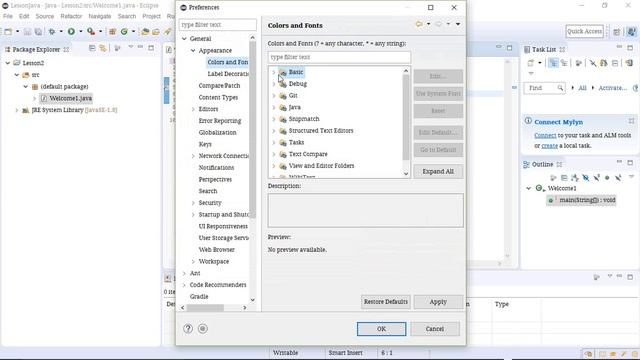Viewport: 640px width, 360px height.
Task: Click the back navigation arrow in Preferences header
Action: (419, 24)
